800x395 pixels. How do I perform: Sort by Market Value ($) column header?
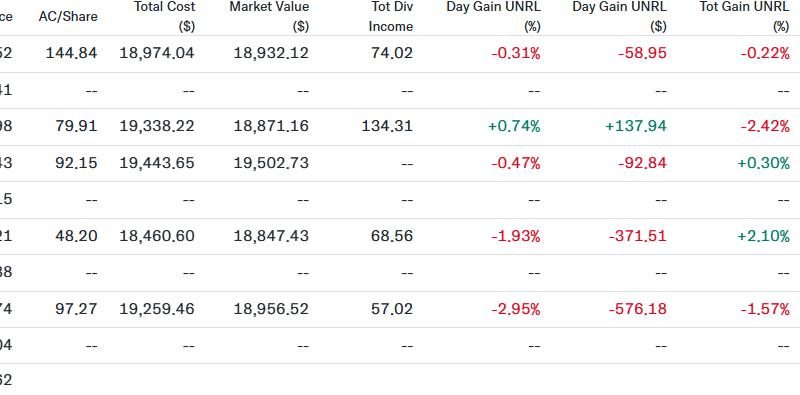pyautogui.click(x=269, y=16)
